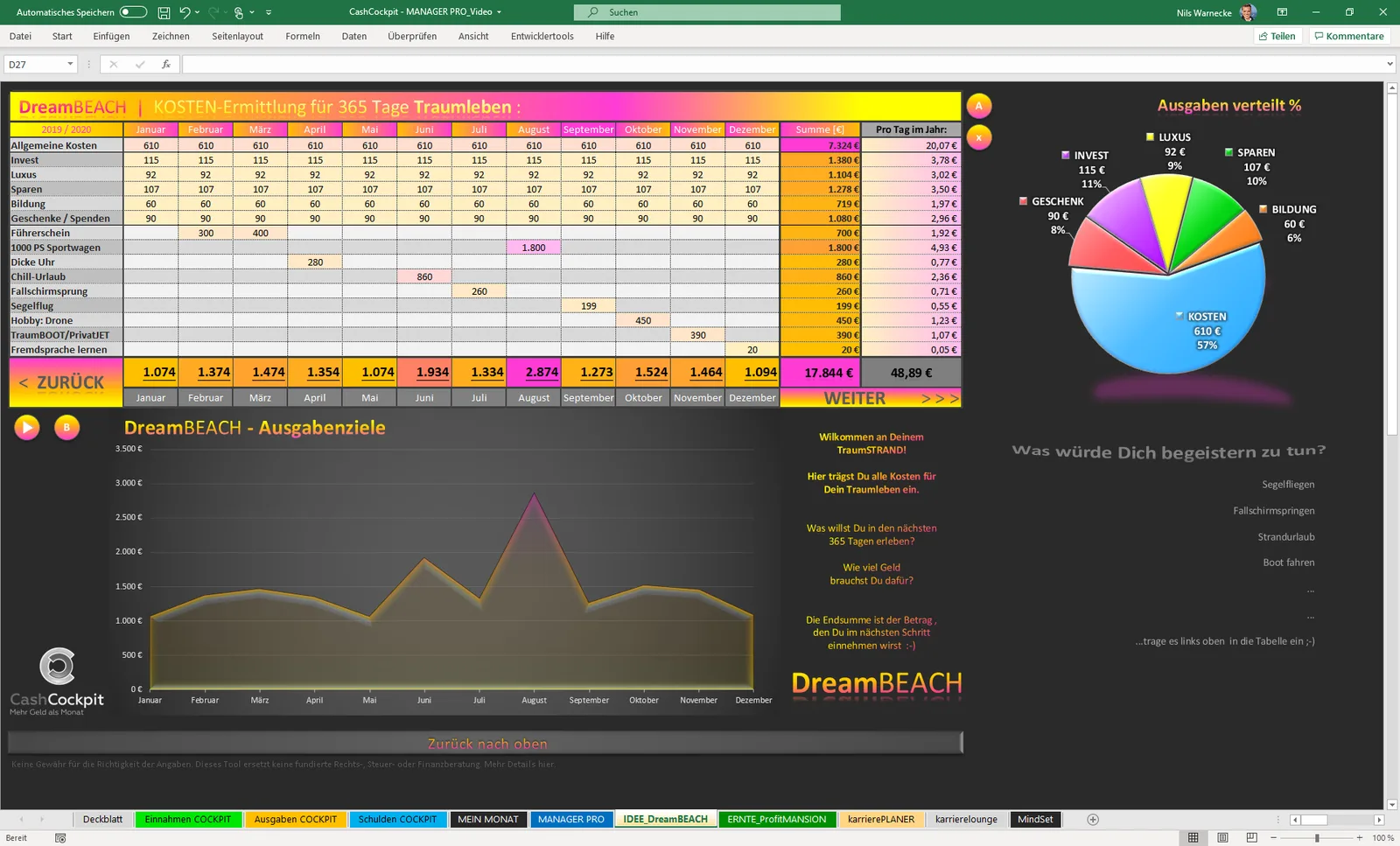Select the Deckblatt sheet tab

point(102,820)
